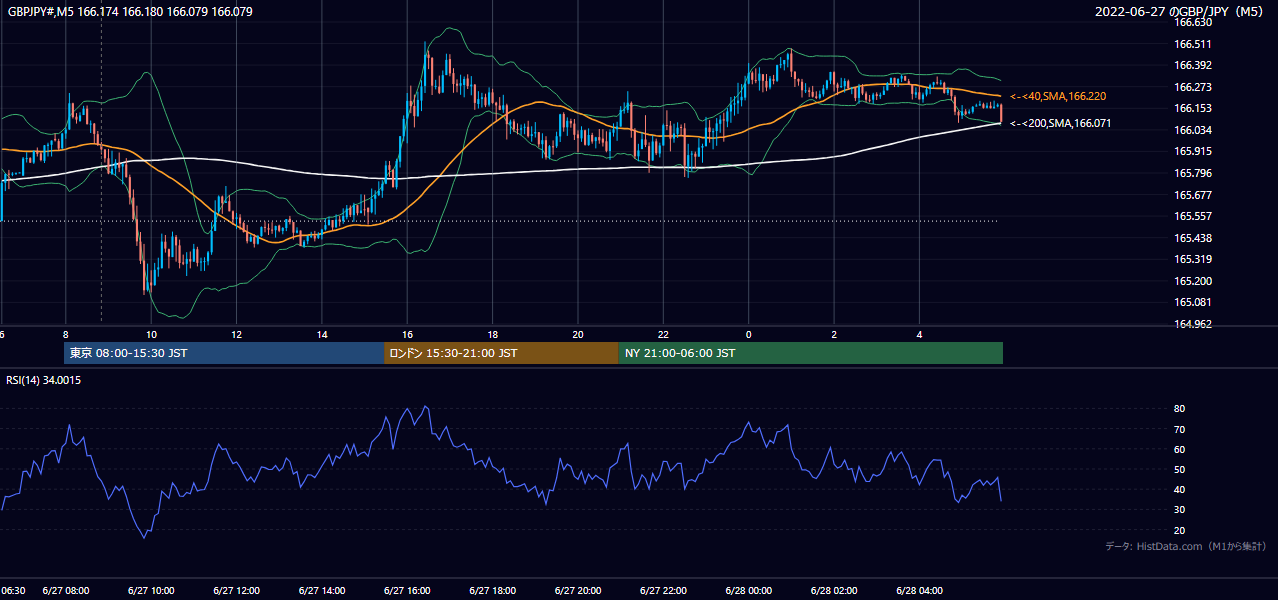Viewport: 1278px width, 600px height.
Task: Click RSI scale value 30
Action: (1179, 510)
